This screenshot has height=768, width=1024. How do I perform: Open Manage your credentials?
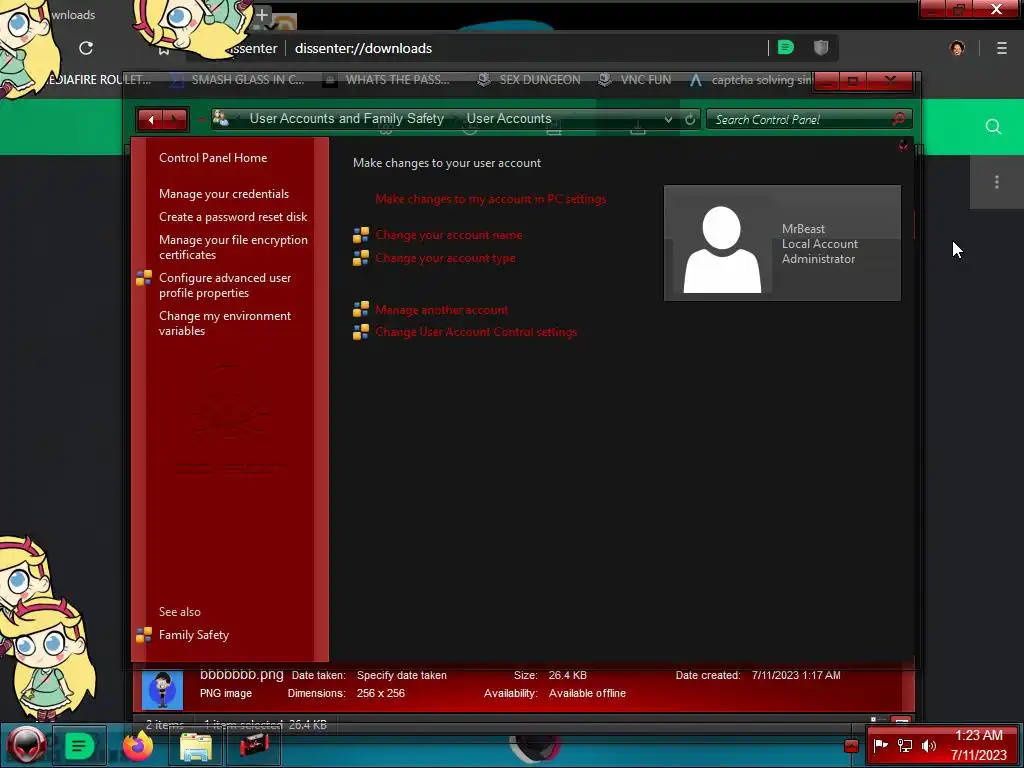(x=223, y=194)
